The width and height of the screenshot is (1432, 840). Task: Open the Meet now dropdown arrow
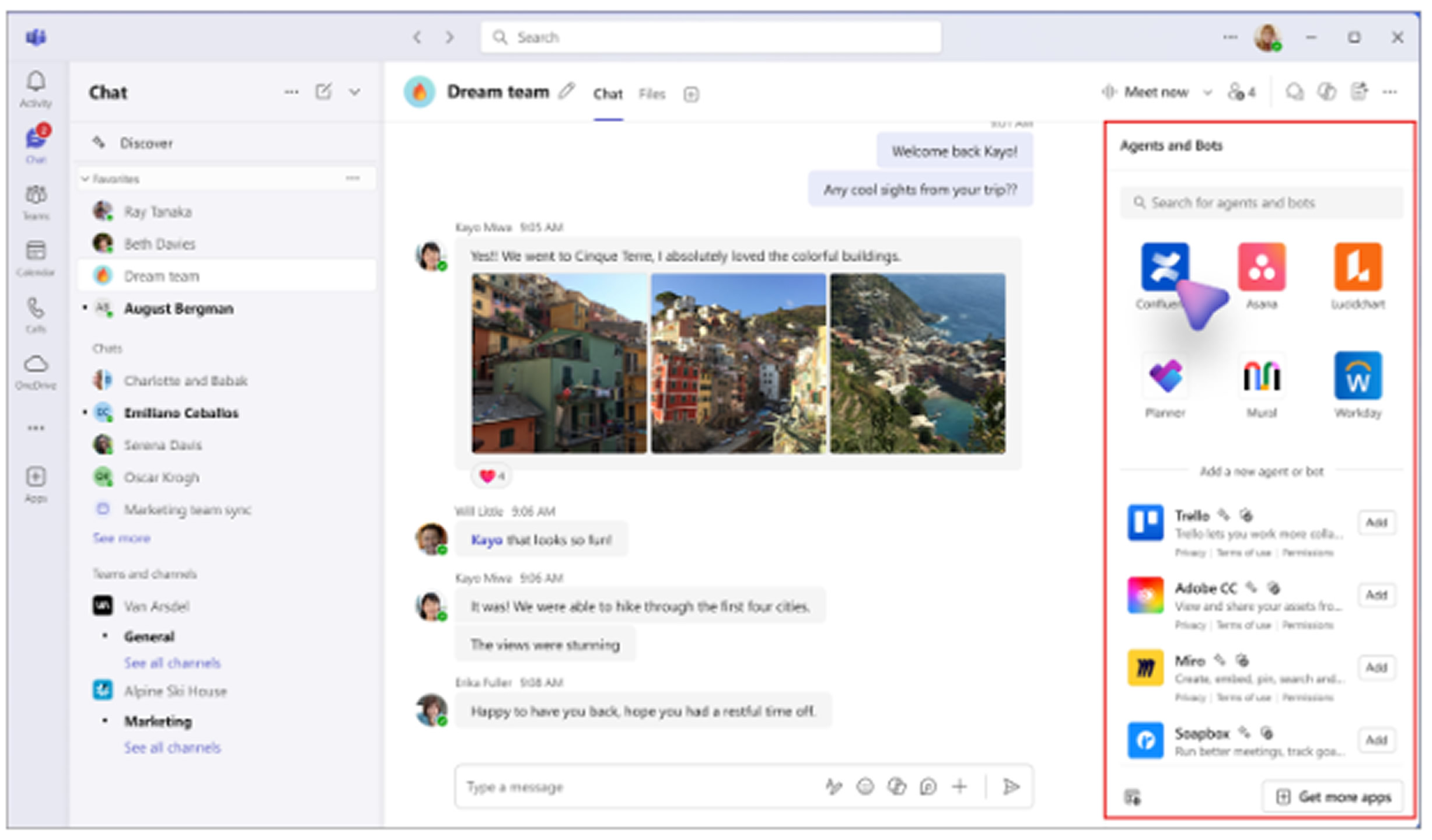[1207, 92]
